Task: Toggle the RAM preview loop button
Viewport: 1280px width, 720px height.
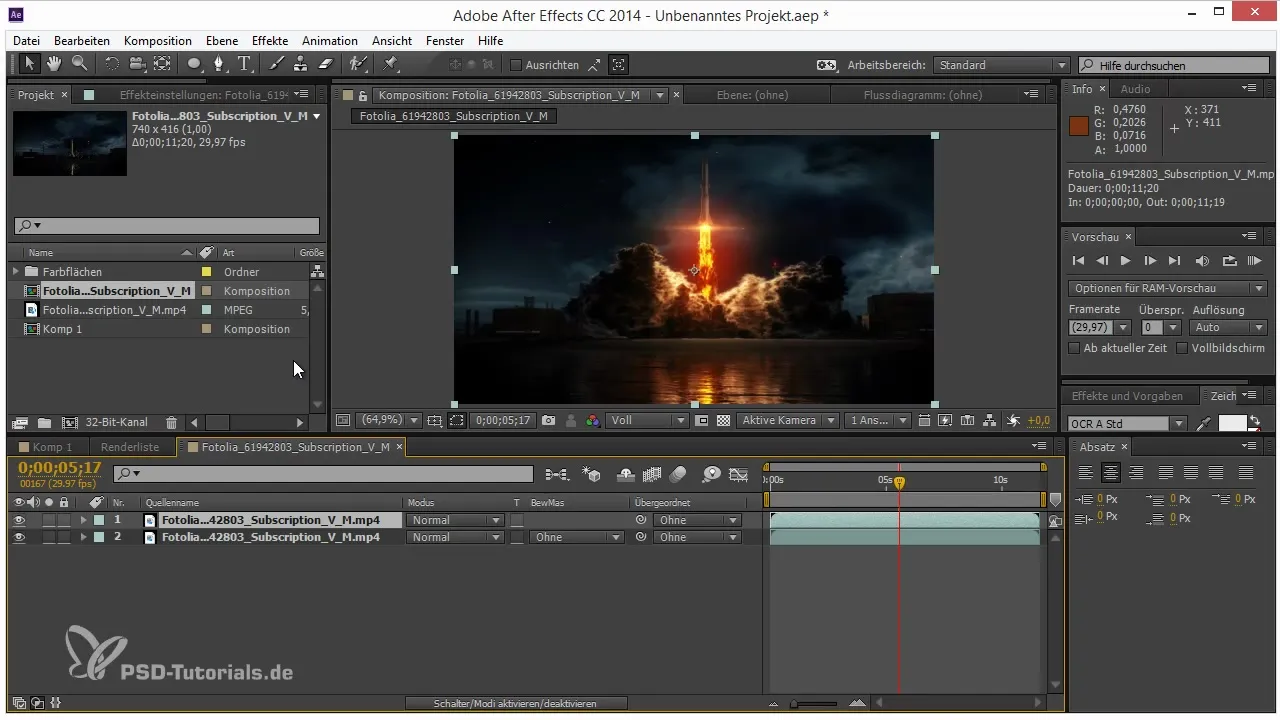Action: tap(1229, 261)
